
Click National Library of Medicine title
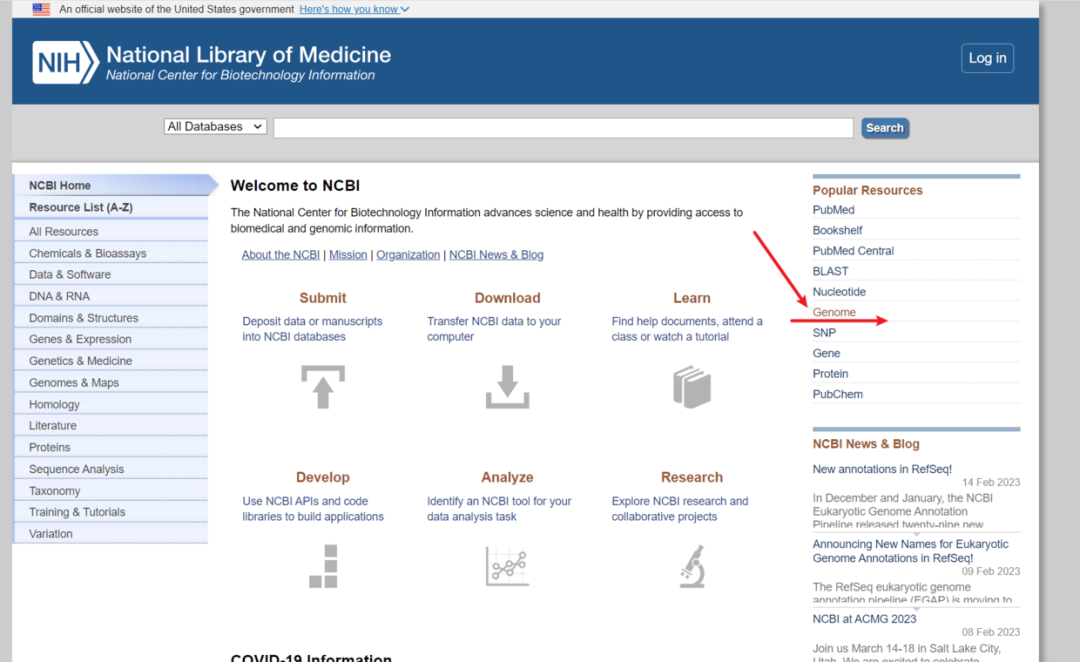click(x=248, y=54)
